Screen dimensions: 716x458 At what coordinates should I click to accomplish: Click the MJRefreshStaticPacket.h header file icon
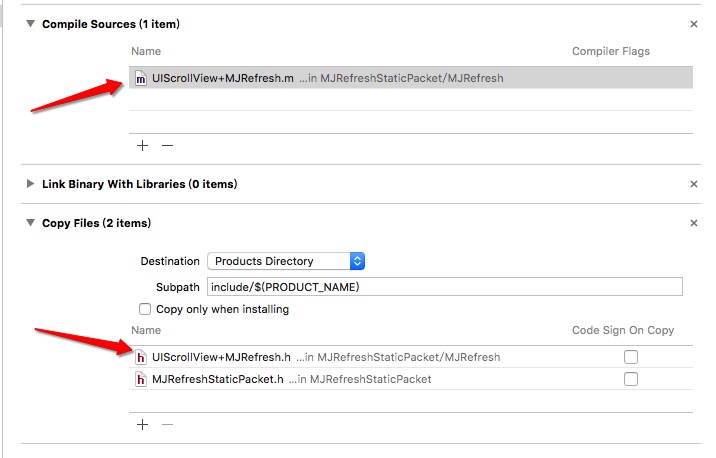141,379
